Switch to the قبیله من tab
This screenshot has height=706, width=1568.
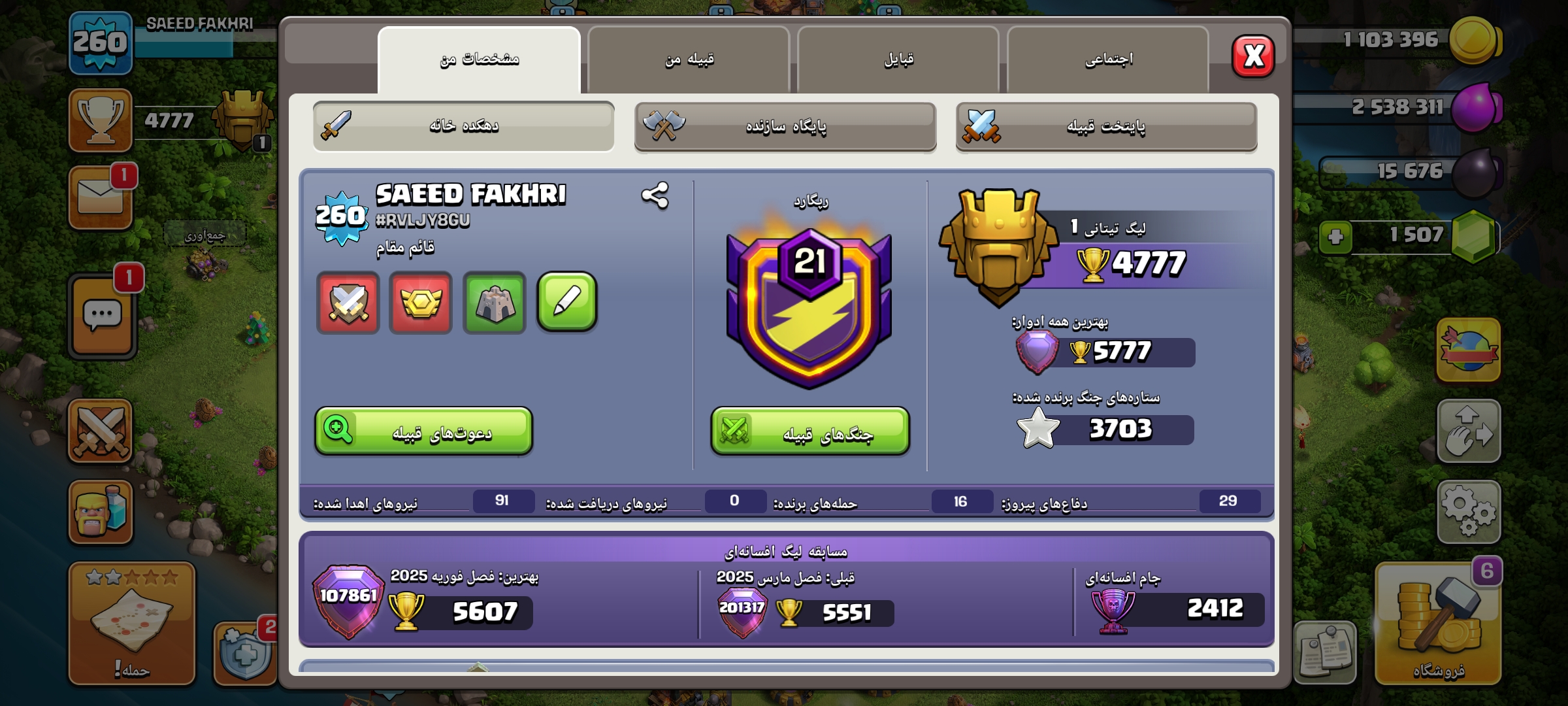(x=689, y=60)
